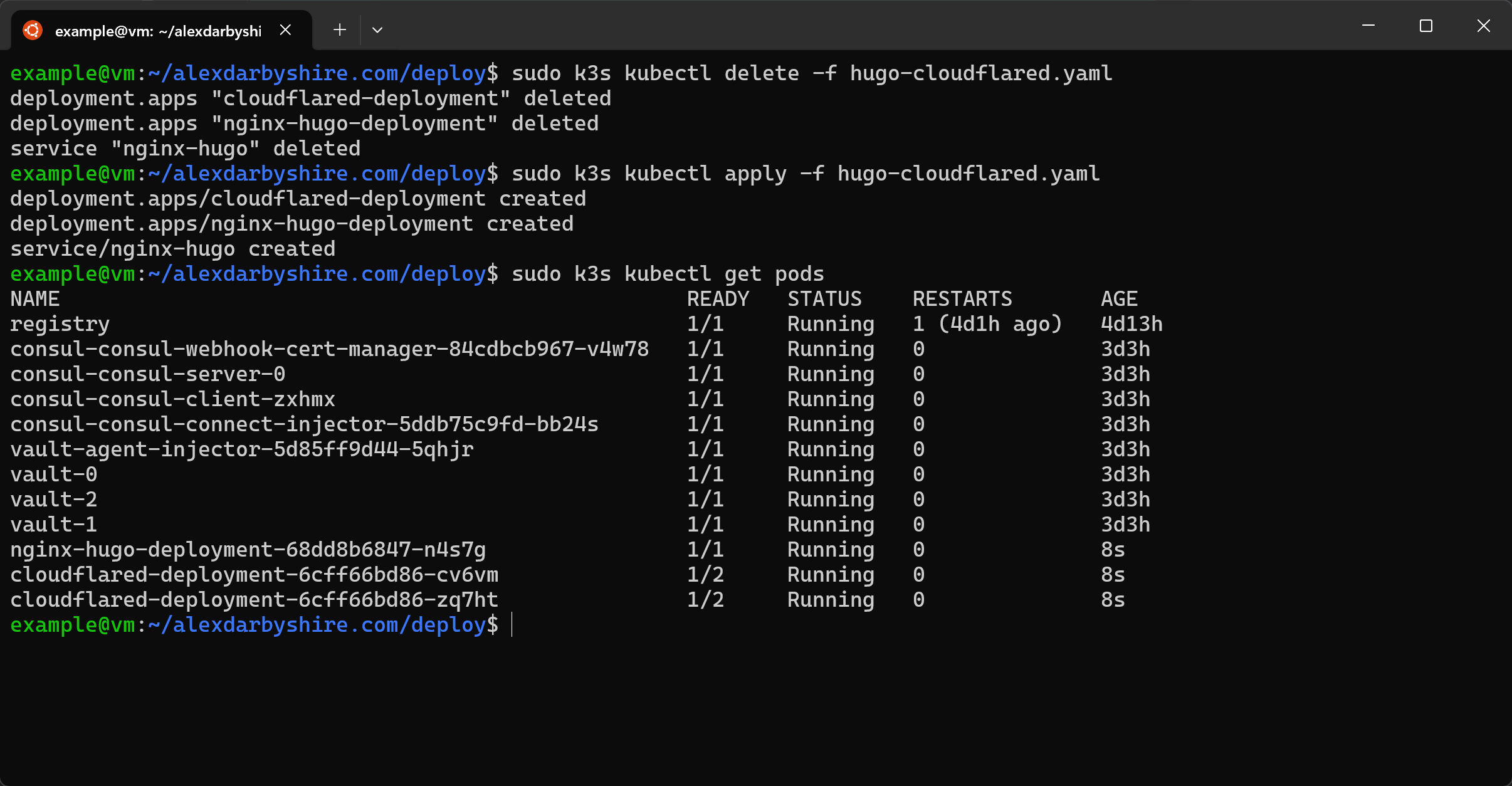Click the RESTARTS column header
This screenshot has width=1512, height=786.
(963, 299)
